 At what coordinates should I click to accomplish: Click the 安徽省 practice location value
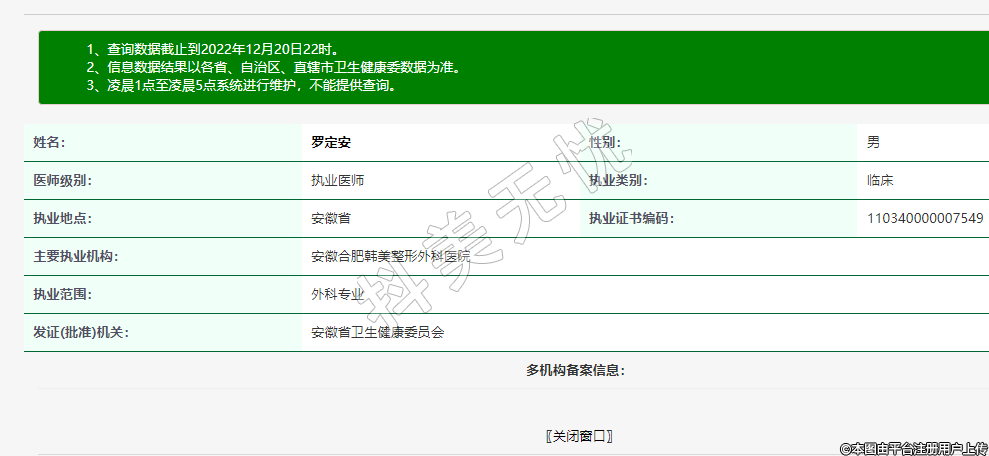tap(331, 219)
